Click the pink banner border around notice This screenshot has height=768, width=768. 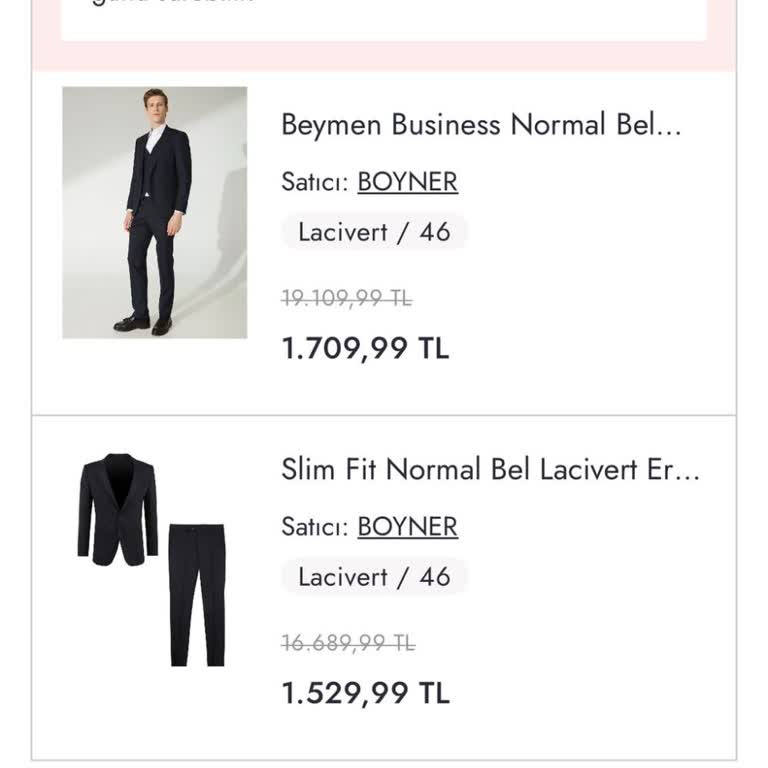tap(384, 56)
